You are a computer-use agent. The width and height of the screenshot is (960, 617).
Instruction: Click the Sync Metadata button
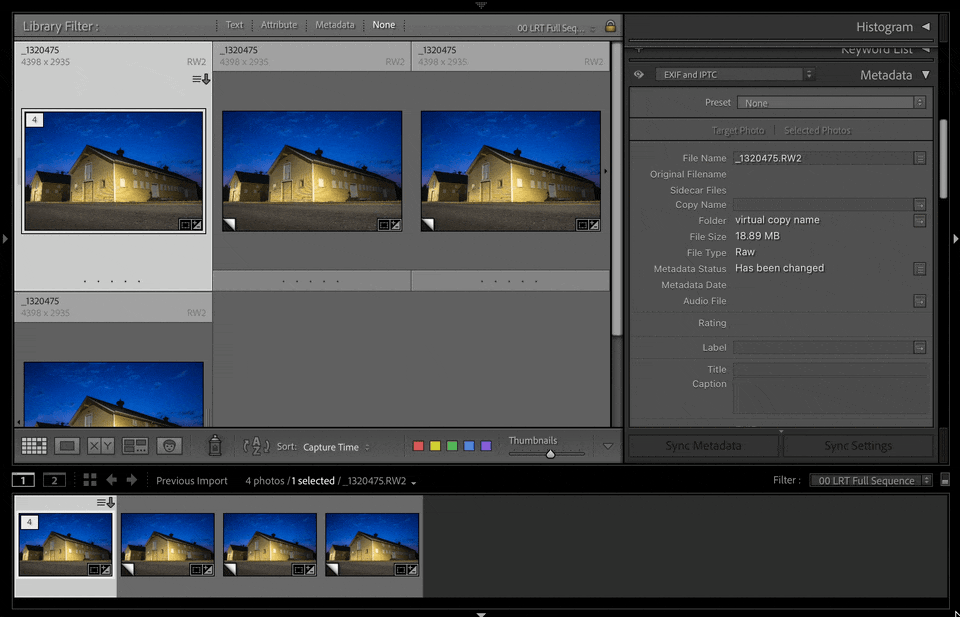coord(703,446)
